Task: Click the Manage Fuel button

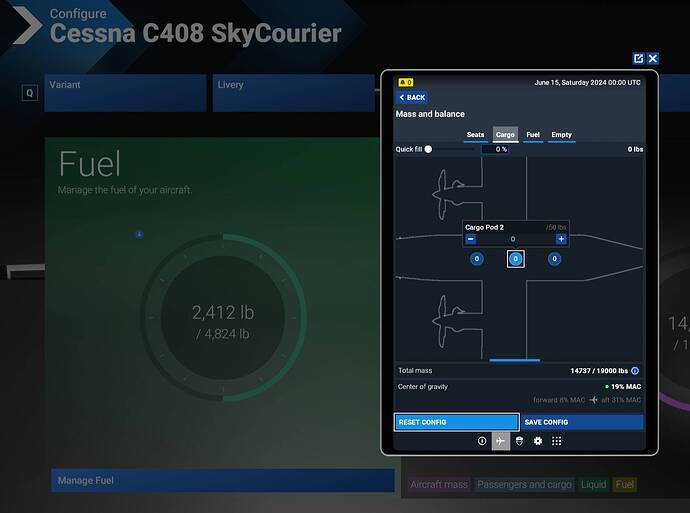Action: (x=223, y=480)
